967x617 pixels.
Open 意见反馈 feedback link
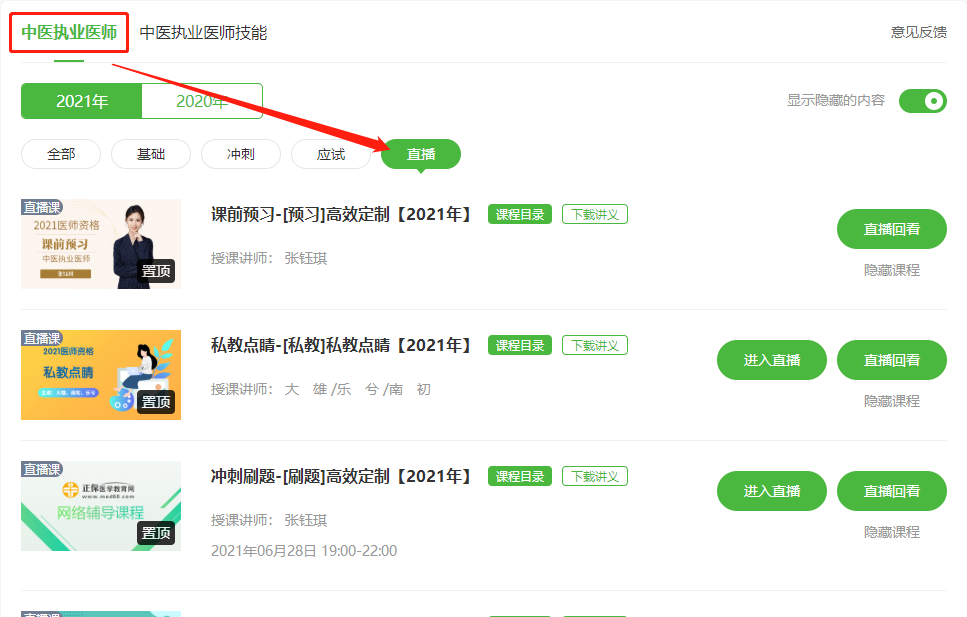click(918, 32)
